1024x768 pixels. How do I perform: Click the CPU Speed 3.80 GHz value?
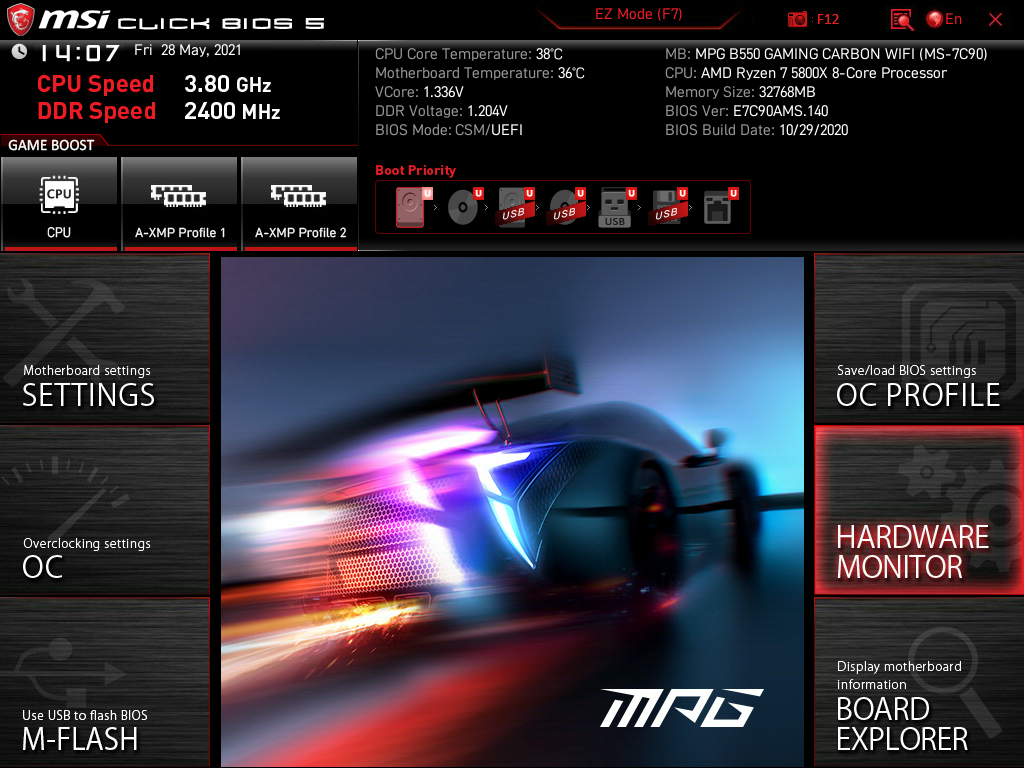click(227, 84)
